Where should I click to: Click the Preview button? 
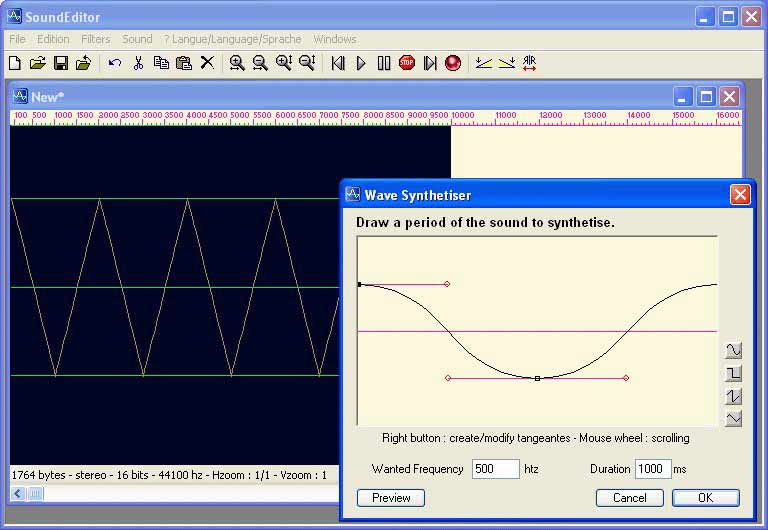click(x=390, y=497)
